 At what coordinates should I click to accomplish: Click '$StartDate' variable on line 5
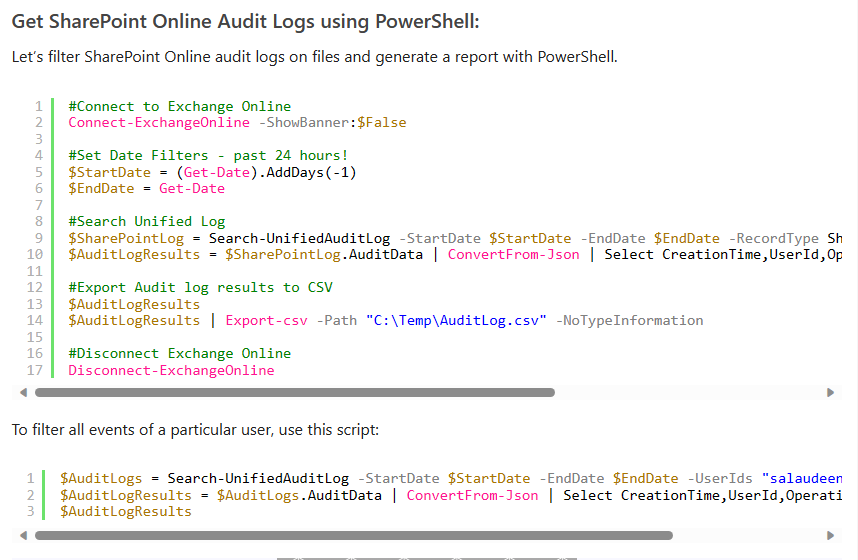pyautogui.click(x=109, y=172)
